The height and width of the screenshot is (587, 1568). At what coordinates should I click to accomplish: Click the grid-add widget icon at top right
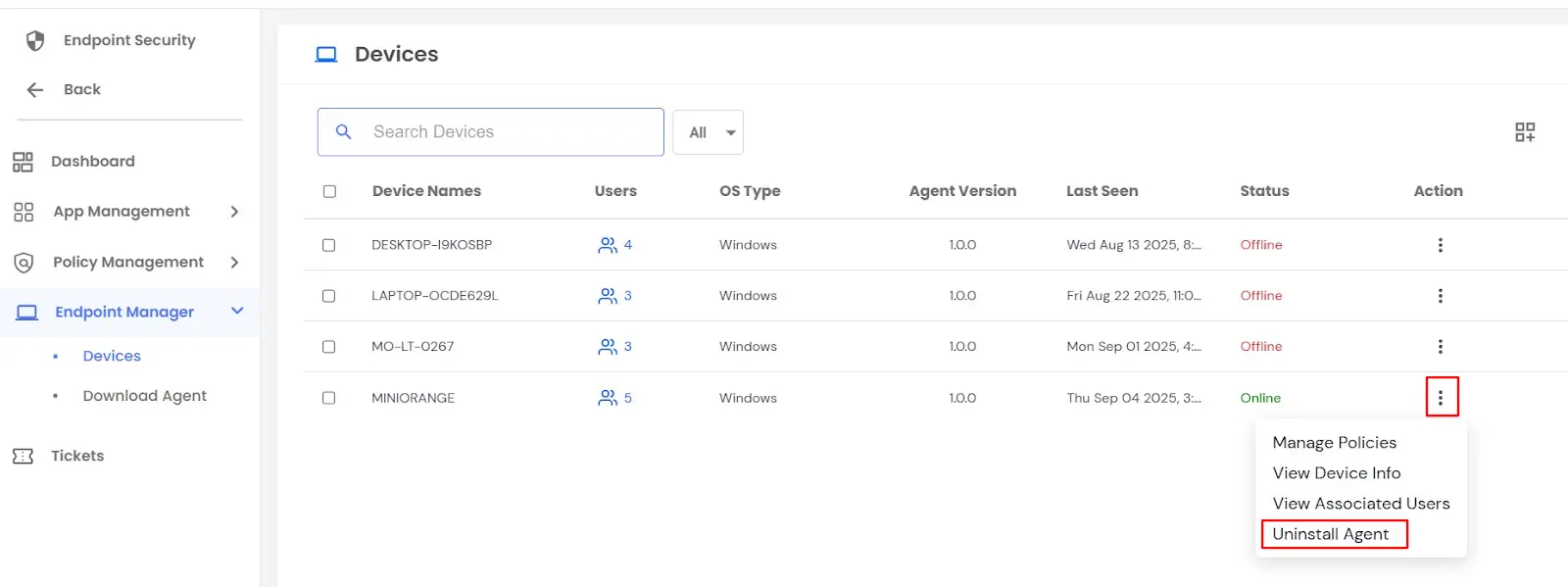pos(1525,132)
